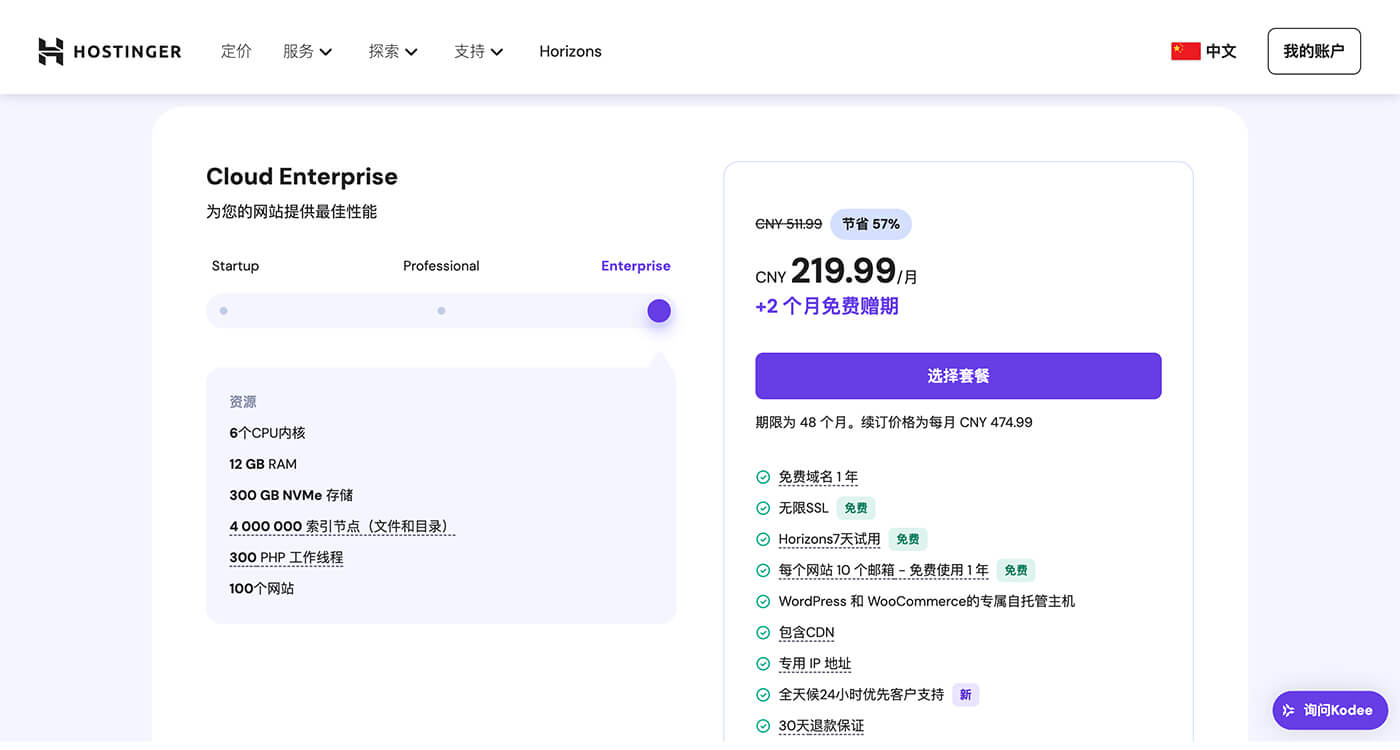Image resolution: width=1400 pixels, height=750 pixels.
Task: Click checkmark icon beside 30天退款保证
Action: 763,725
